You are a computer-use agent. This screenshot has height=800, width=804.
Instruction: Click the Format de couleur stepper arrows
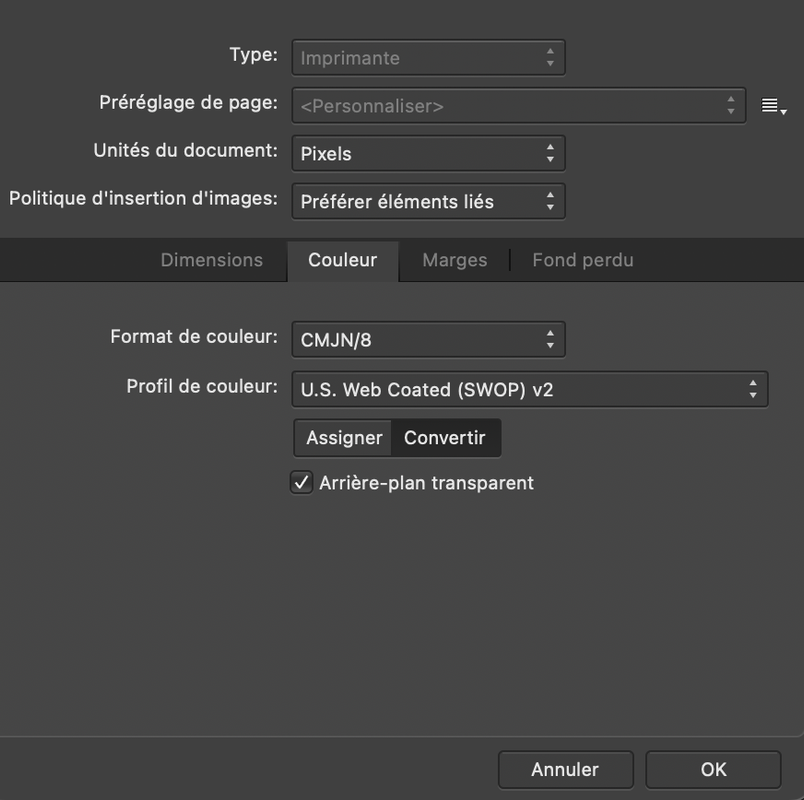coord(550,339)
